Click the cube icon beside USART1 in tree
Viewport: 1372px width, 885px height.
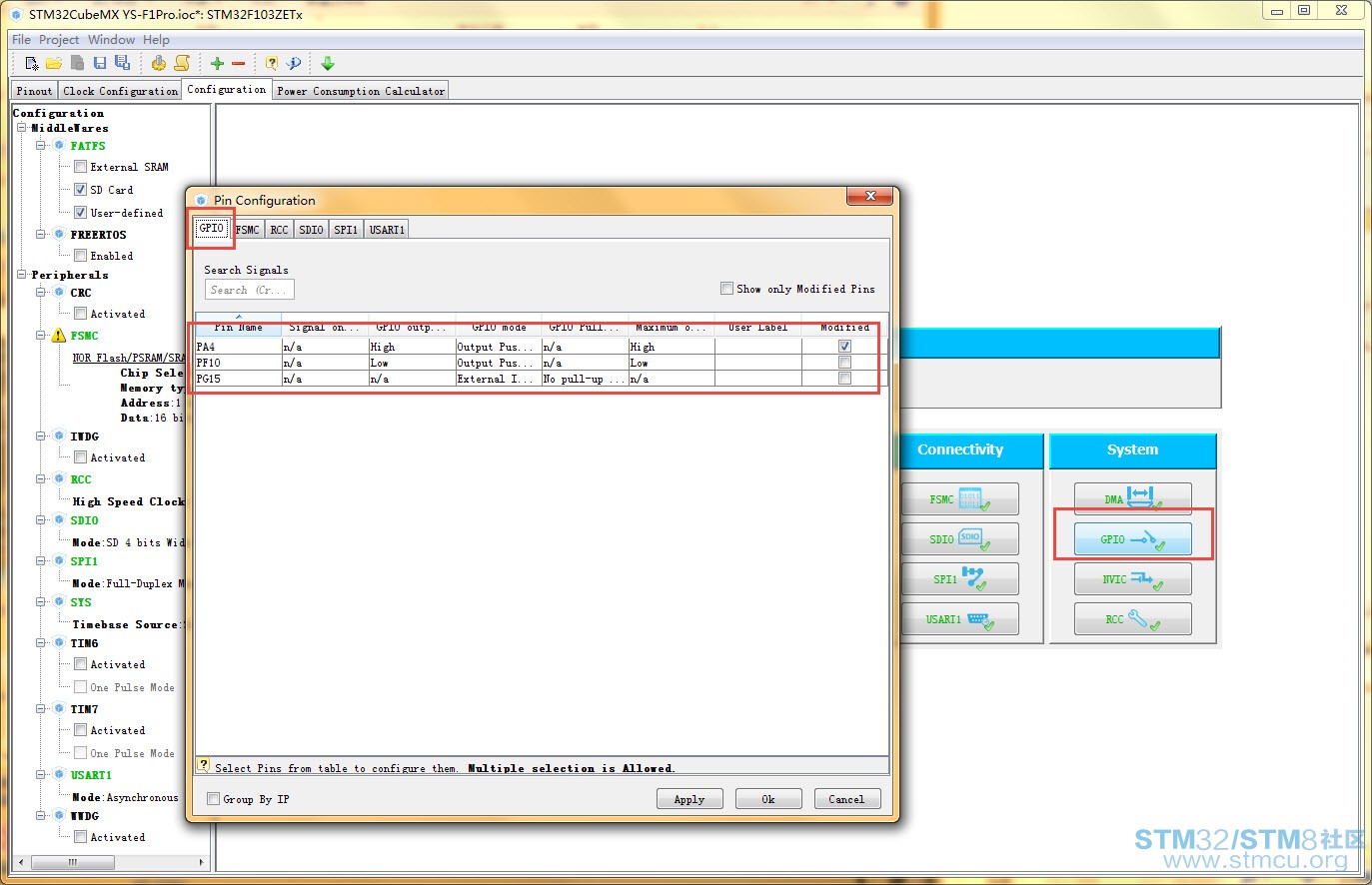pyautogui.click(x=59, y=775)
